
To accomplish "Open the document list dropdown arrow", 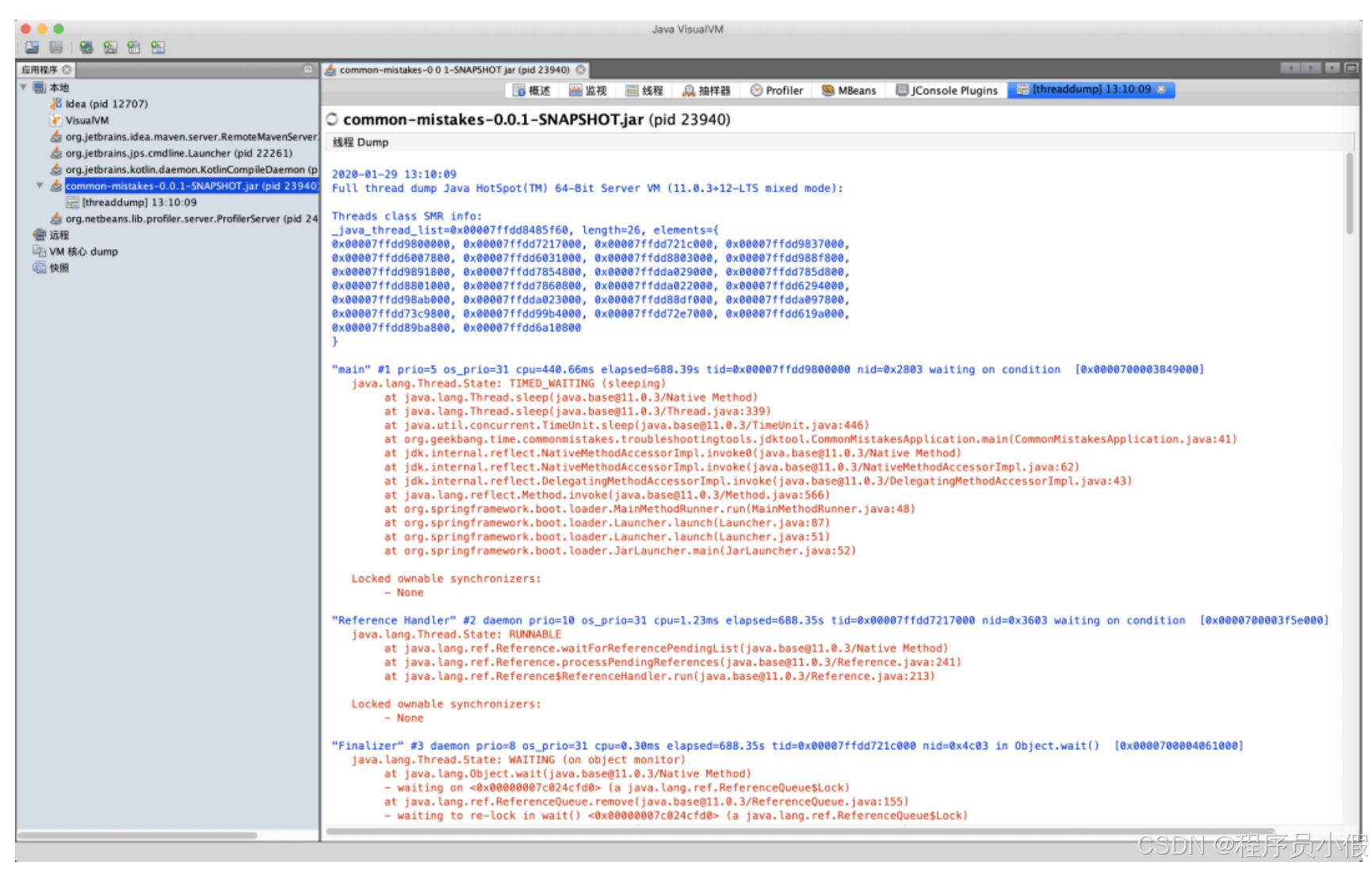I will pos(1332,68).
